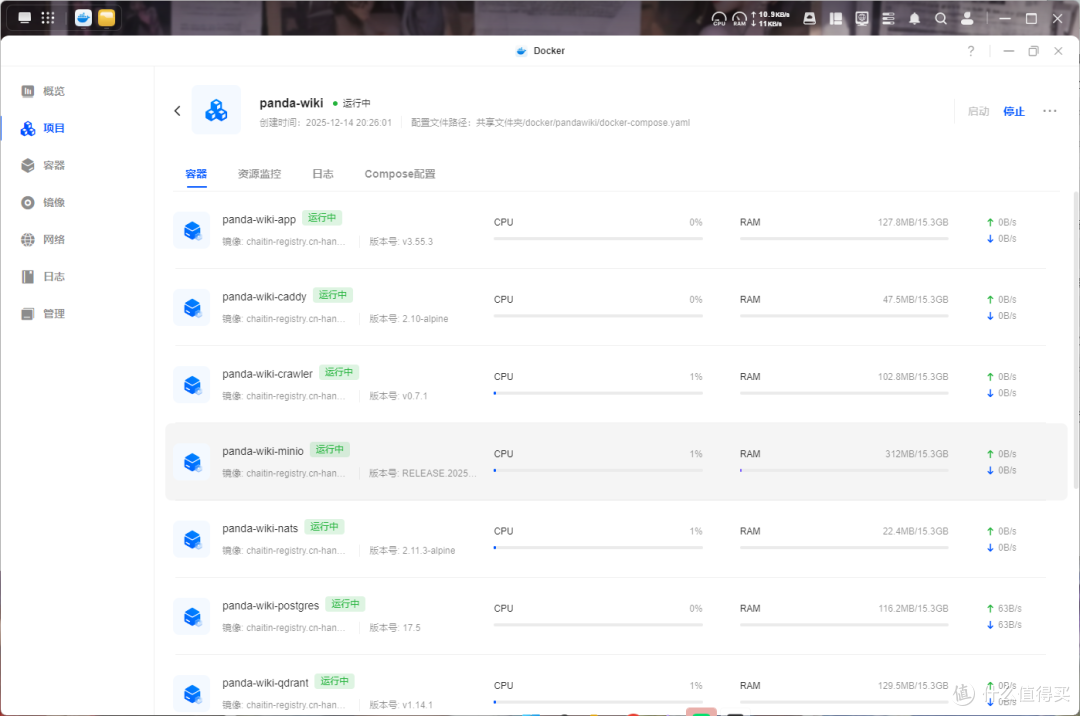Click the panda-wiki project cube icon
Screen dimensions: 1080x716
(x=216, y=110)
